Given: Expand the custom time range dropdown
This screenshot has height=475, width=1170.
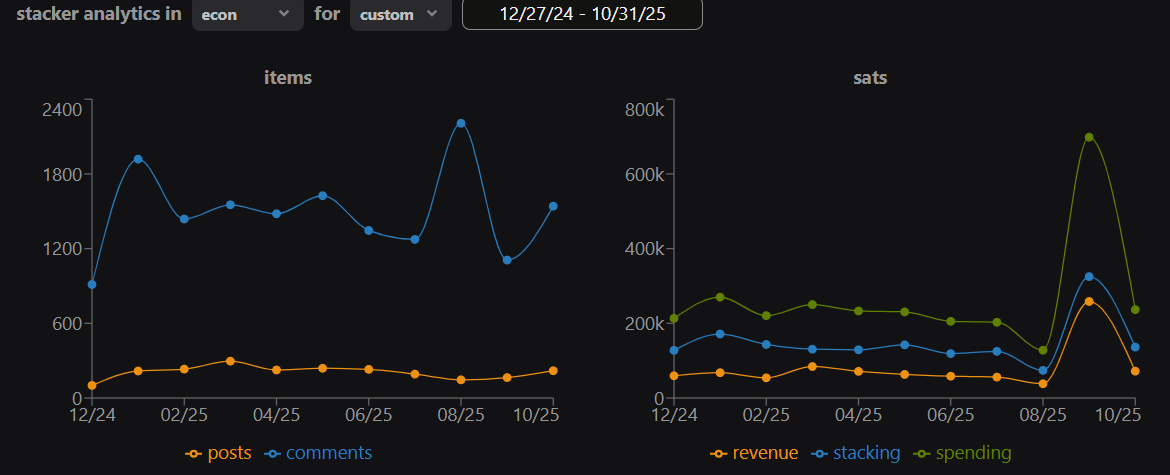Looking at the screenshot, I should tap(400, 15).
